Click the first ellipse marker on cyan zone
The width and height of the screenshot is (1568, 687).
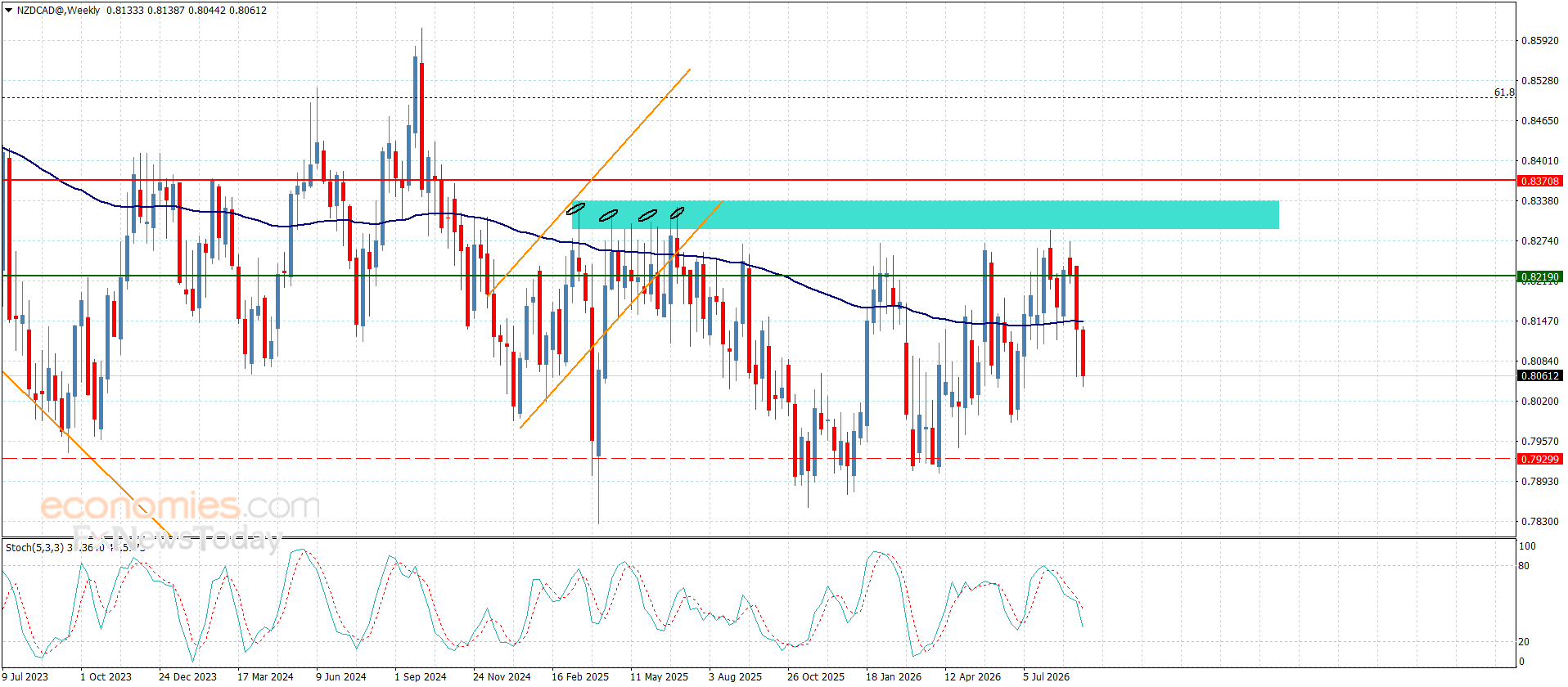click(x=576, y=209)
